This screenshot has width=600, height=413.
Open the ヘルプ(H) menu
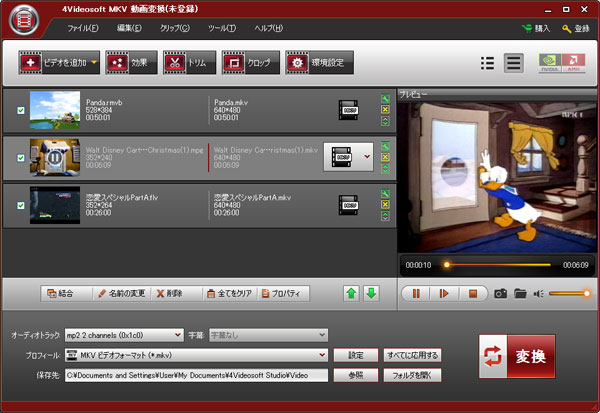269,28
